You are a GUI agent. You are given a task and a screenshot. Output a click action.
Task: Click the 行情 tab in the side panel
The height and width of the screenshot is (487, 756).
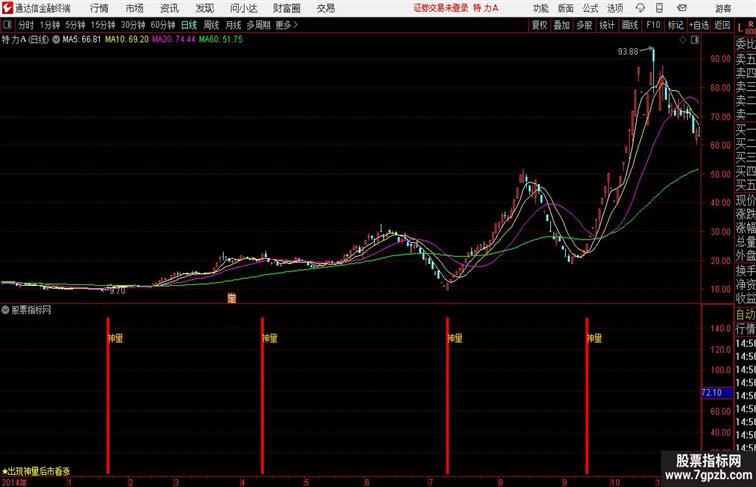tap(745, 329)
